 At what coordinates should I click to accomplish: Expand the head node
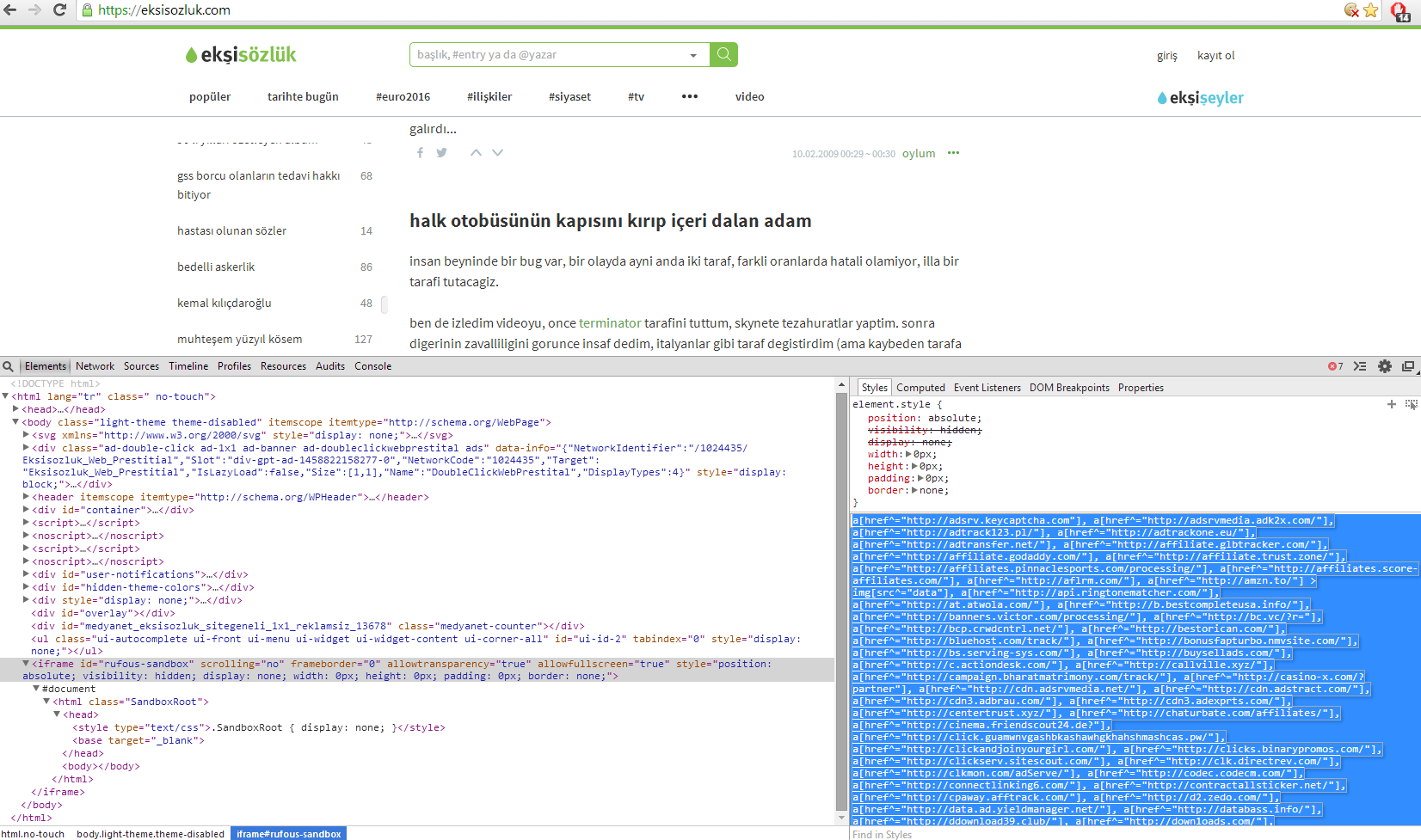15,409
